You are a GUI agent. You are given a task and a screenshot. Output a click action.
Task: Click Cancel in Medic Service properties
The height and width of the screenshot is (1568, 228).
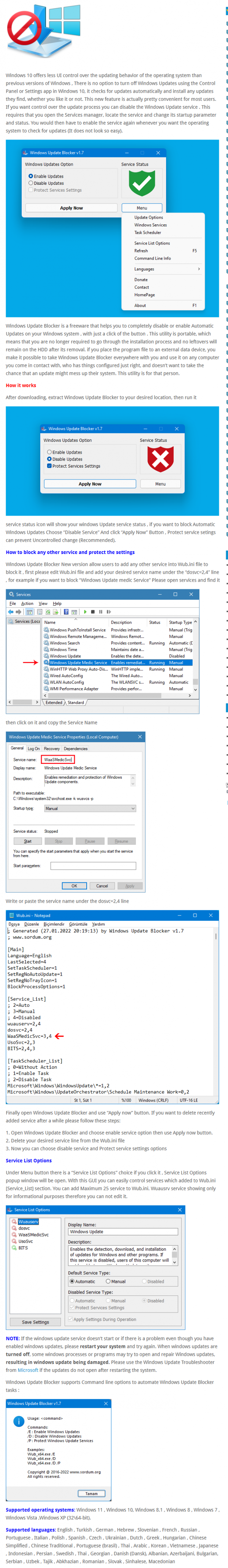point(102,886)
